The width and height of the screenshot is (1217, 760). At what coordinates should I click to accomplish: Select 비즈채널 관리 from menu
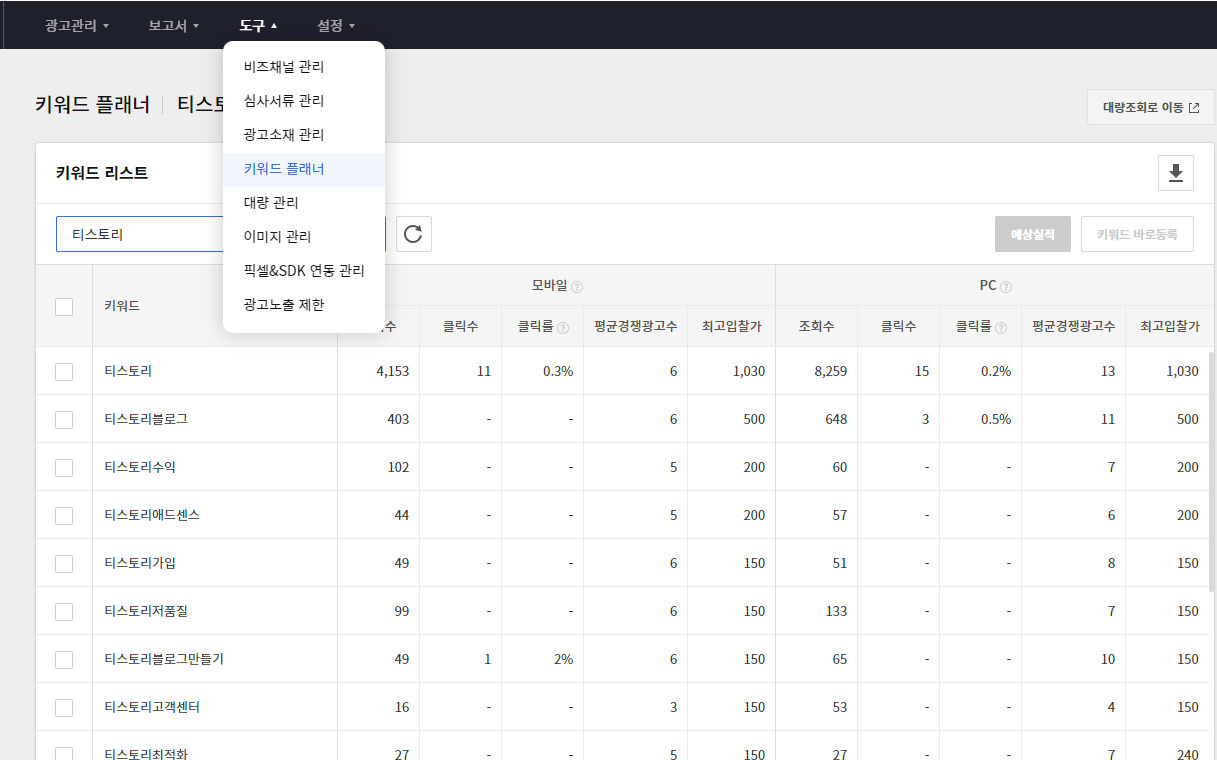304,67
